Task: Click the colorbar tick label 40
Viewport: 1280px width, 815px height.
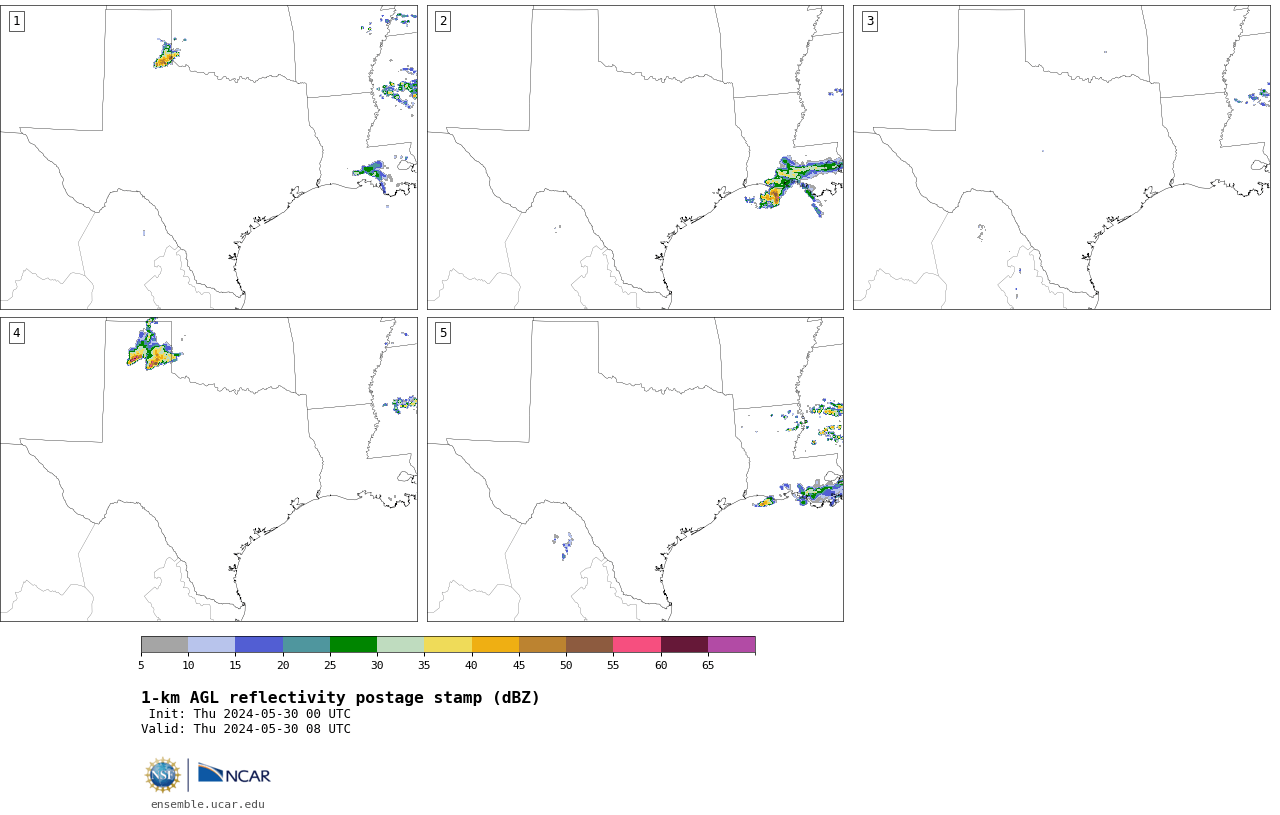Action: 471,665
